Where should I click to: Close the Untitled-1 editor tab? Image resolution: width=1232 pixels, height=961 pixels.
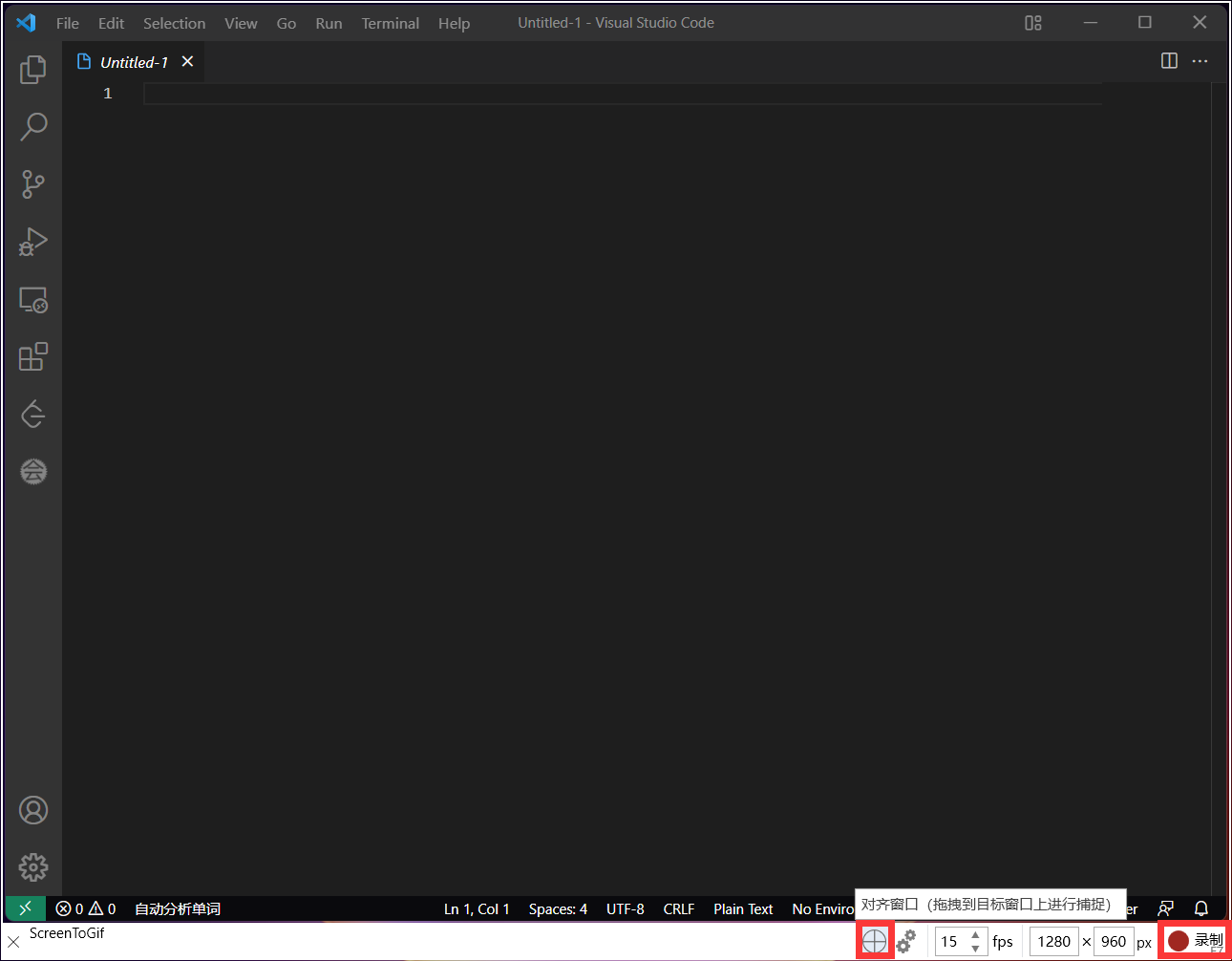coord(188,61)
